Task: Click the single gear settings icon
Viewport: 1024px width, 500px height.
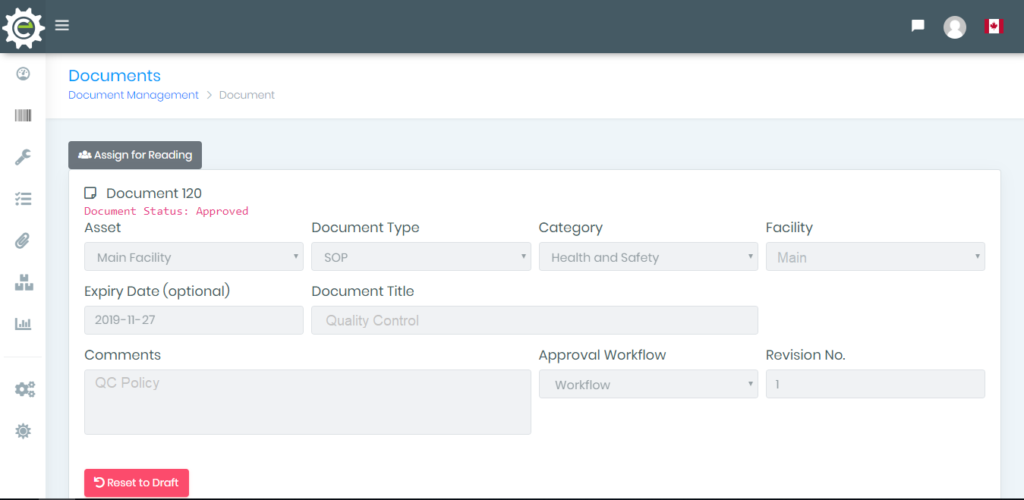Action: (23, 431)
